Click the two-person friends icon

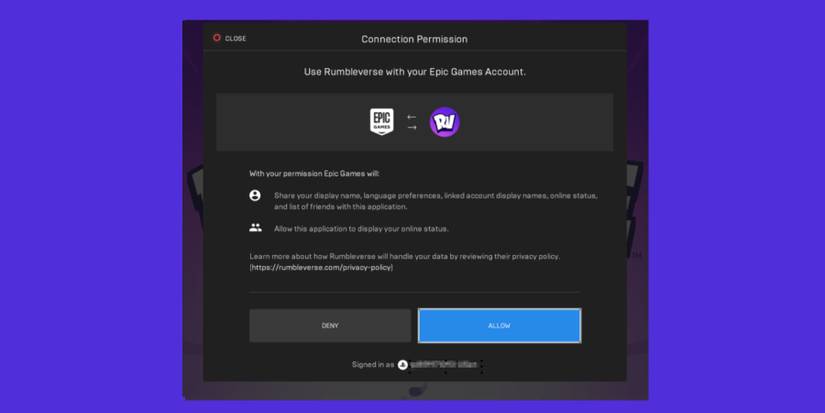tap(255, 228)
